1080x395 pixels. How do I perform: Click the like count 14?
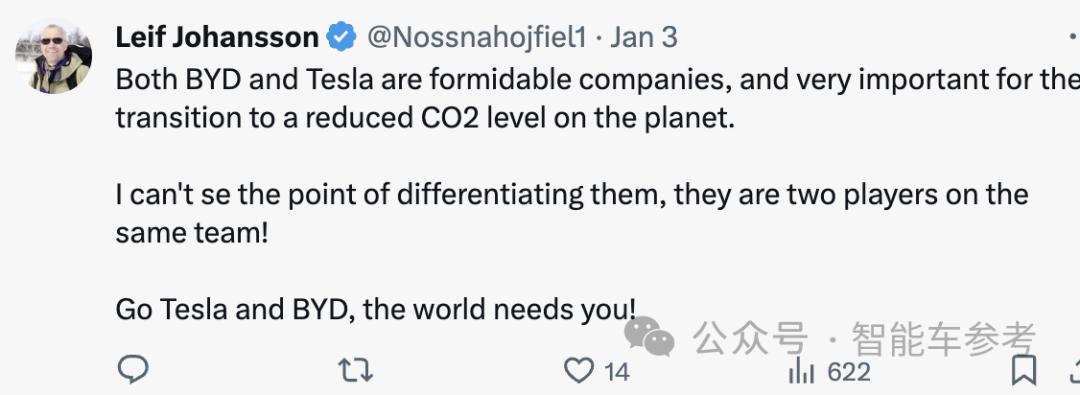pos(617,372)
